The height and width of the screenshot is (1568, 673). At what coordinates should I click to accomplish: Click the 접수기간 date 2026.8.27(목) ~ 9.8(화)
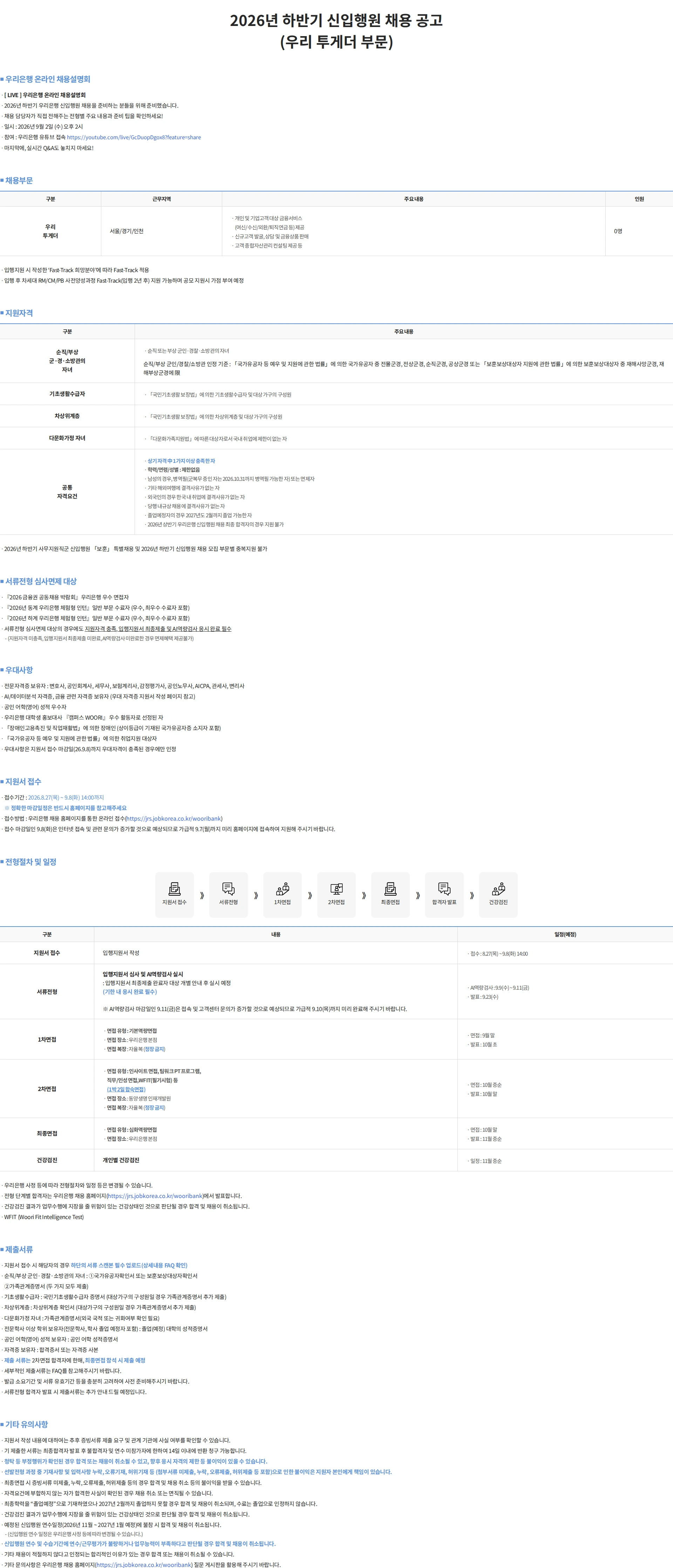66,798
